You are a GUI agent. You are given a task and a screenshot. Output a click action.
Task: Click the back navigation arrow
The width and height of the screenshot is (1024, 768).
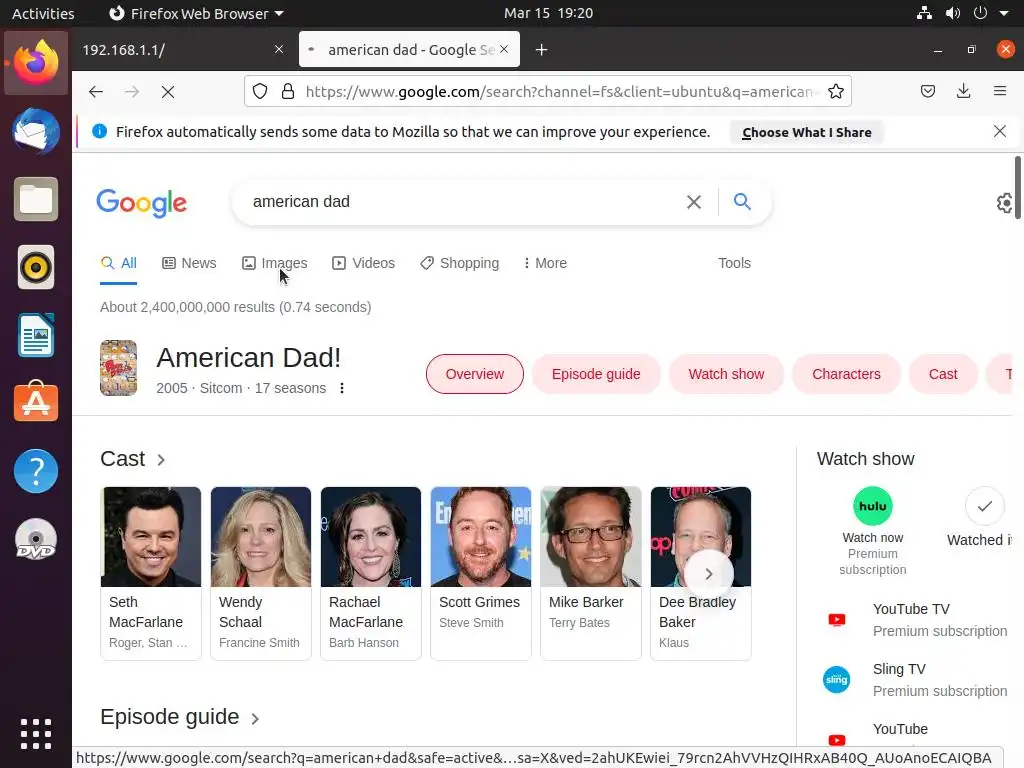tap(96, 92)
